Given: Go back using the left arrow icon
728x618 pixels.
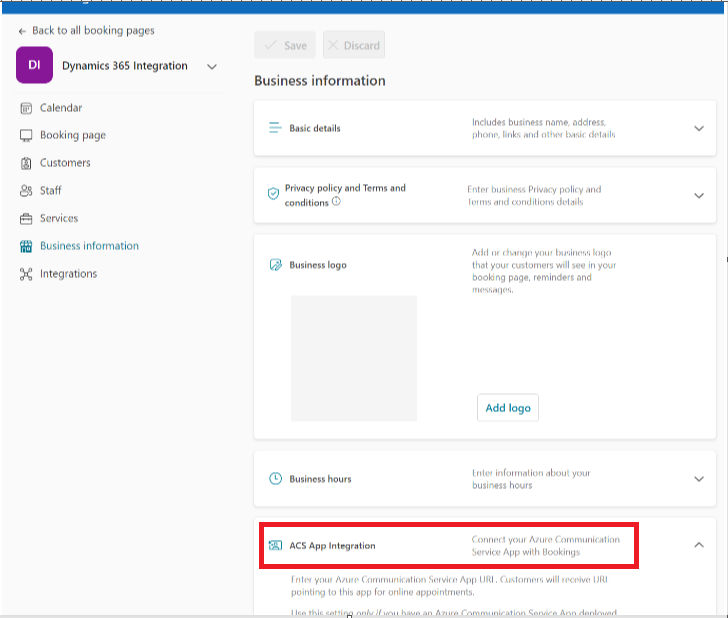Looking at the screenshot, I should tap(22, 31).
